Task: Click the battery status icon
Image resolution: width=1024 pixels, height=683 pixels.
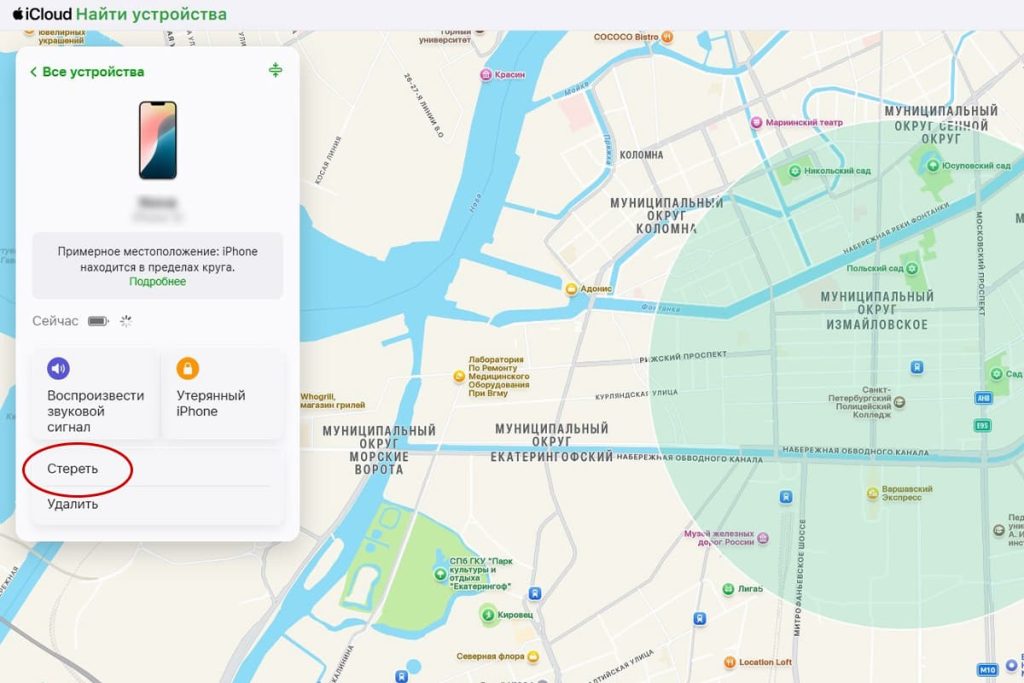Action: tap(98, 321)
